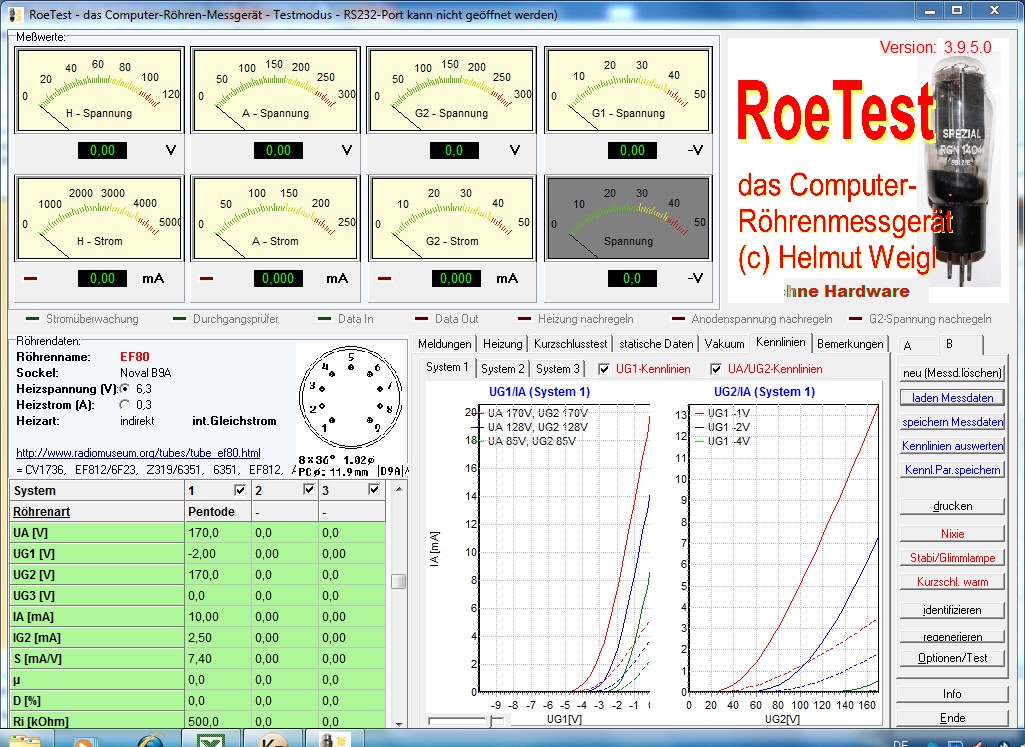Click the Optionen/Test button
The height and width of the screenshot is (747, 1025).
(952, 658)
